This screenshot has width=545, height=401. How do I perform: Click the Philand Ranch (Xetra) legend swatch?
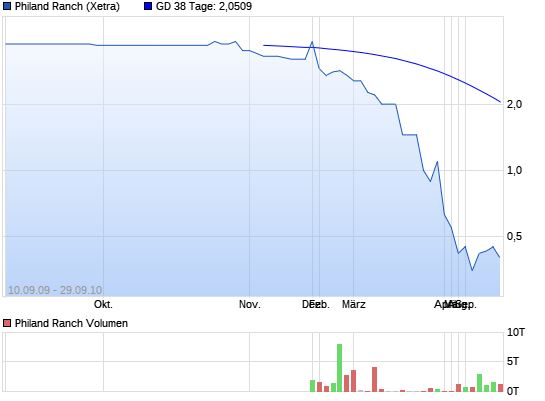pyautogui.click(x=7, y=6)
